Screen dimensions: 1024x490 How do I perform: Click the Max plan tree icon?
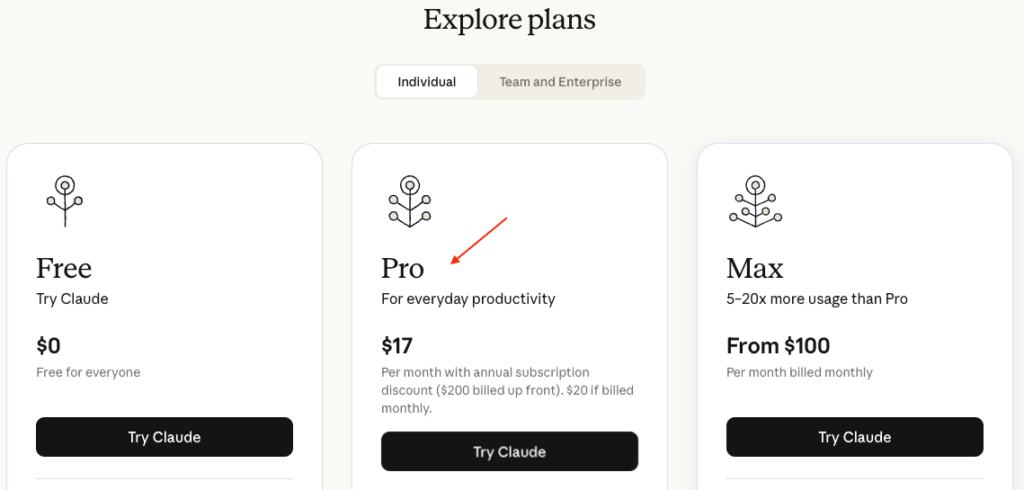(754, 201)
